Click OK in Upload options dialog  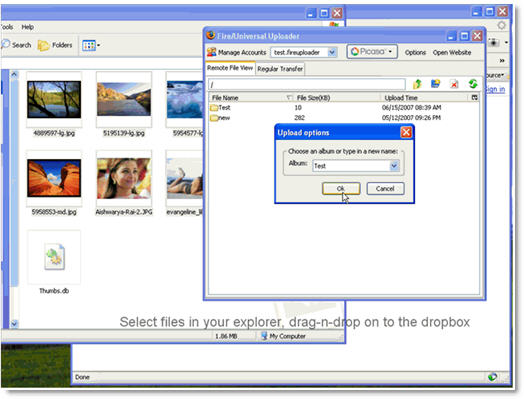[x=341, y=188]
